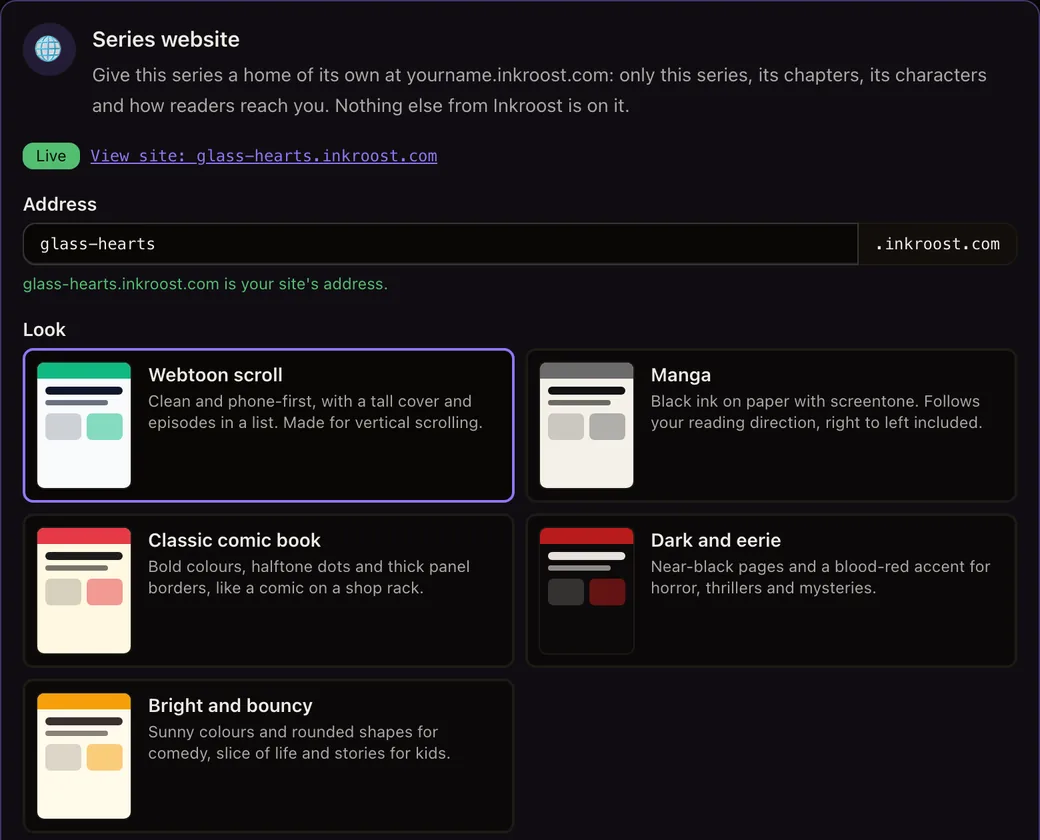Edit the Address field containing glass-hearts
1040x840 pixels.
[x=440, y=244]
